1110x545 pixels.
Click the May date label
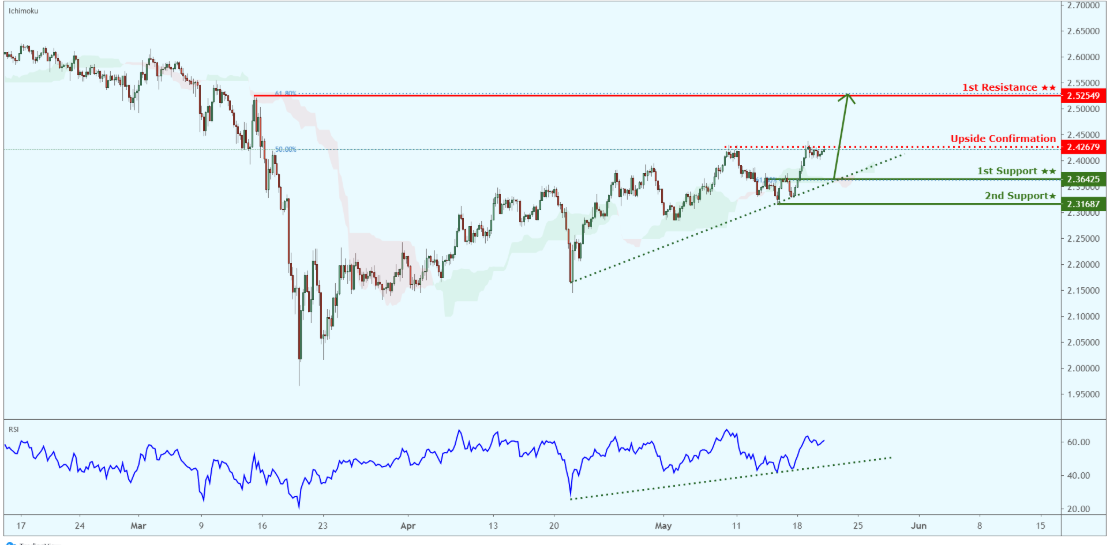[x=663, y=527]
